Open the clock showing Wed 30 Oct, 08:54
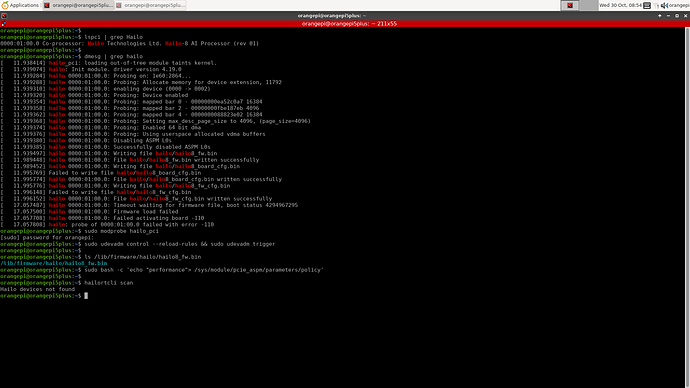Screen dimensions: 690x388 tap(620, 5)
